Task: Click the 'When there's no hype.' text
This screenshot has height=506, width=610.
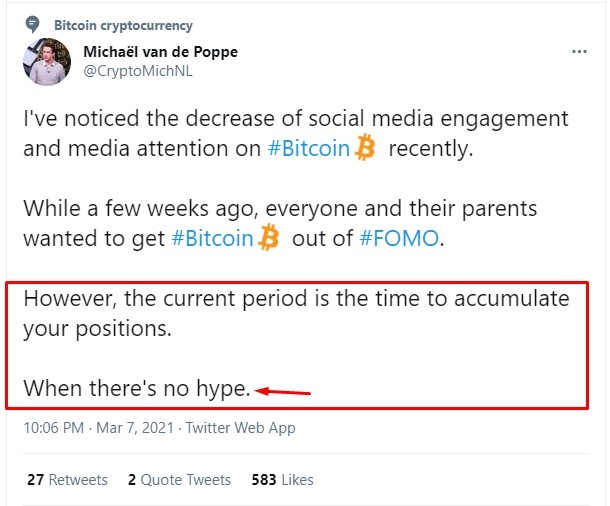Action: click(137, 388)
